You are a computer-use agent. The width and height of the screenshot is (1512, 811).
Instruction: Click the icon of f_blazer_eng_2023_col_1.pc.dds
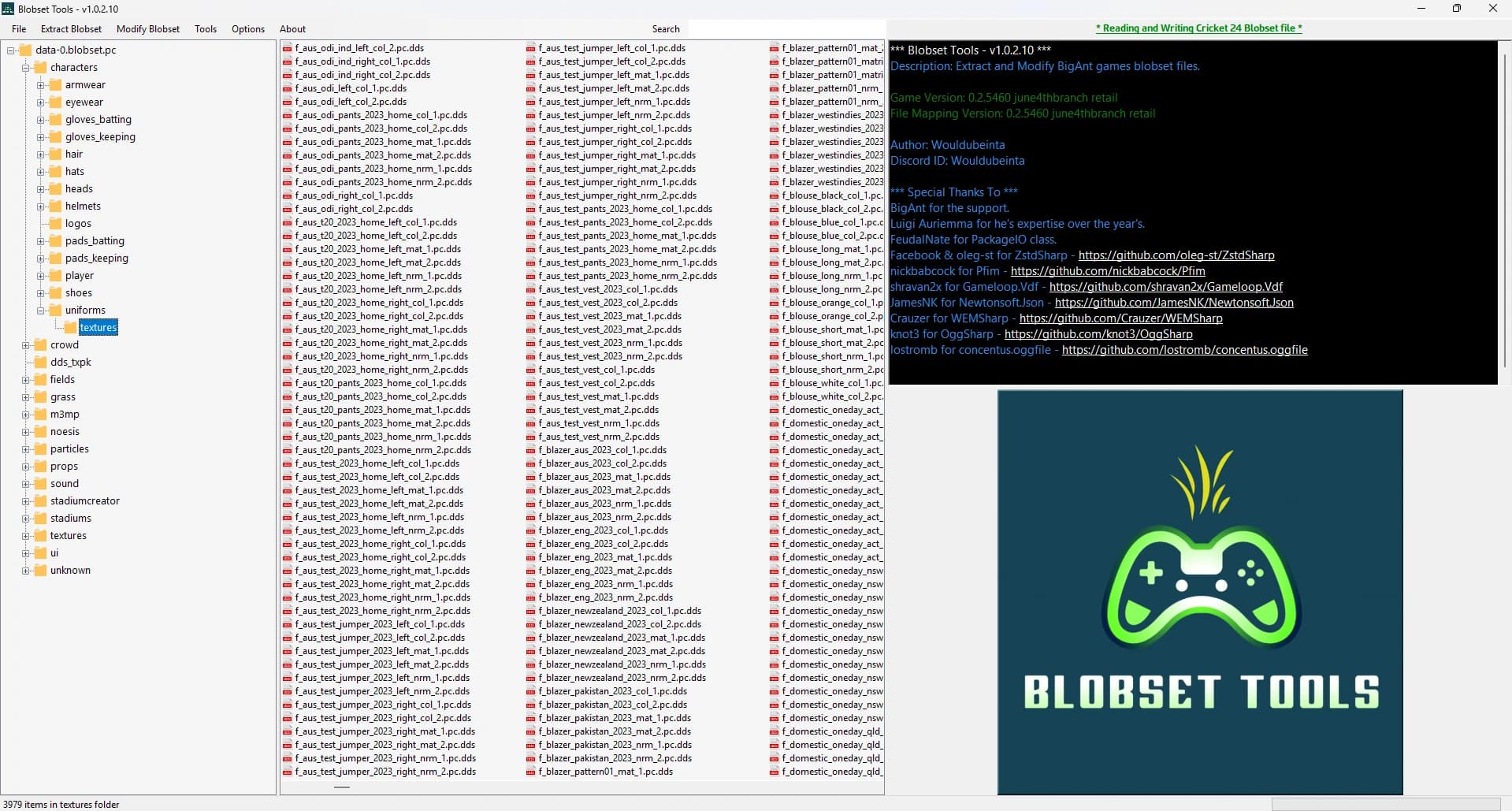(x=531, y=530)
